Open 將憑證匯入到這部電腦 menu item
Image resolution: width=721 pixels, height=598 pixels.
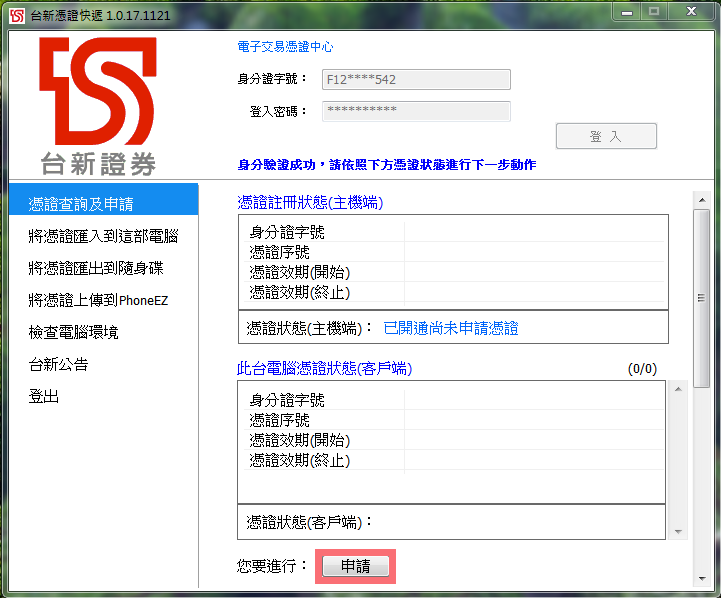103,236
